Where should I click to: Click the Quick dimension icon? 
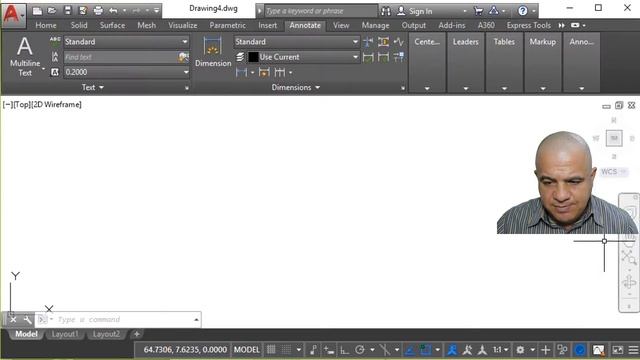click(x=264, y=73)
